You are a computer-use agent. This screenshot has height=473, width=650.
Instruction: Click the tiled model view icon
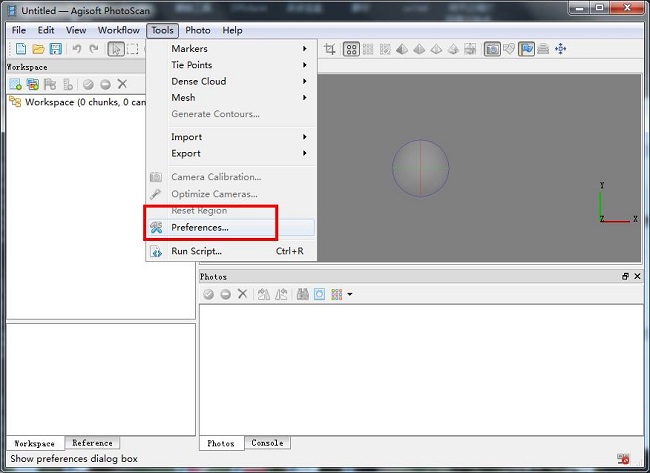pyautogui.click(x=470, y=49)
